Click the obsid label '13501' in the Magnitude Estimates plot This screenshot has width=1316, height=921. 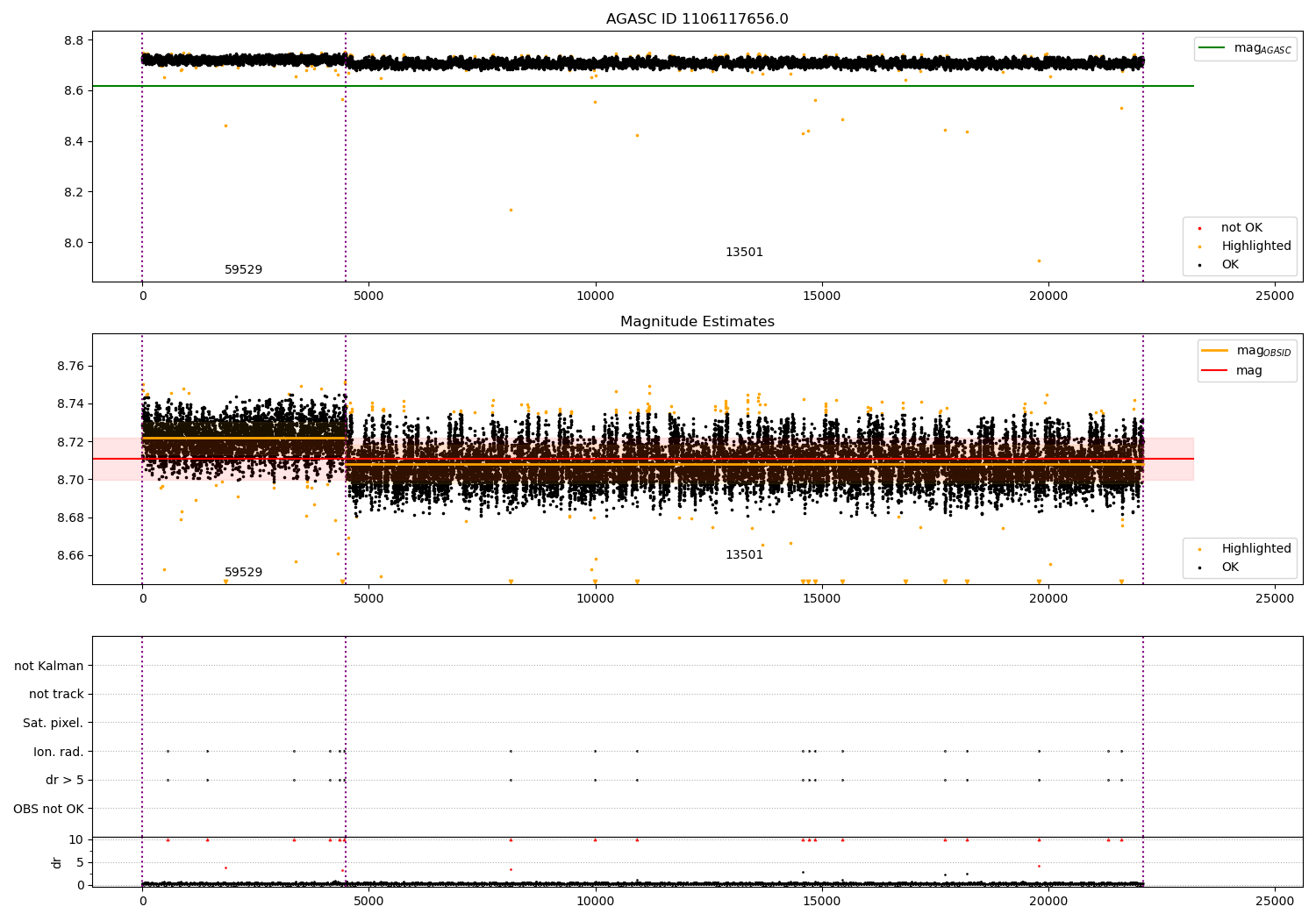(744, 555)
